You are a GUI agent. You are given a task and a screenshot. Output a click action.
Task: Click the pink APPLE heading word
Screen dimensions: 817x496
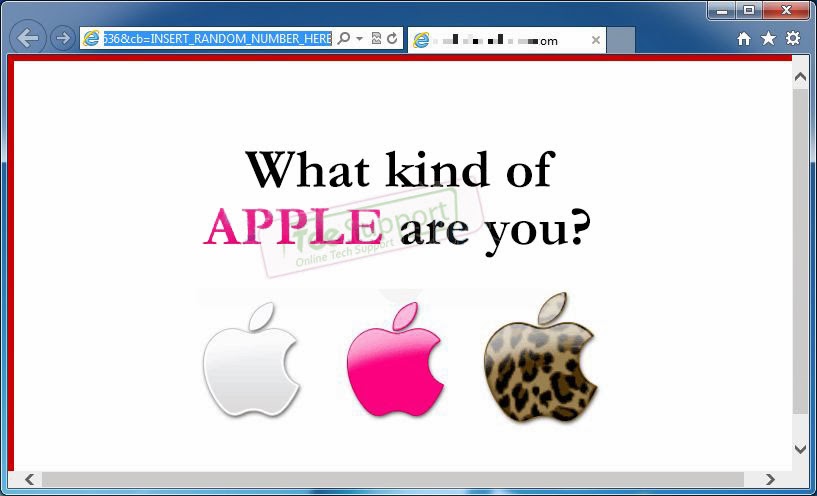pos(293,227)
